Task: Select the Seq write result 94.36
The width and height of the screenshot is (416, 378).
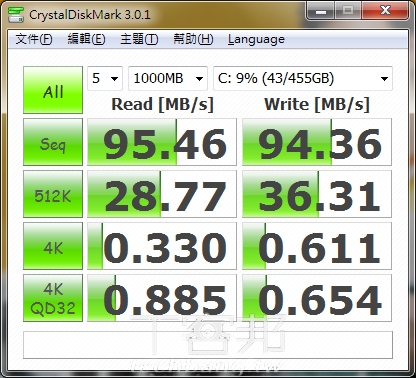Action: coord(317,142)
